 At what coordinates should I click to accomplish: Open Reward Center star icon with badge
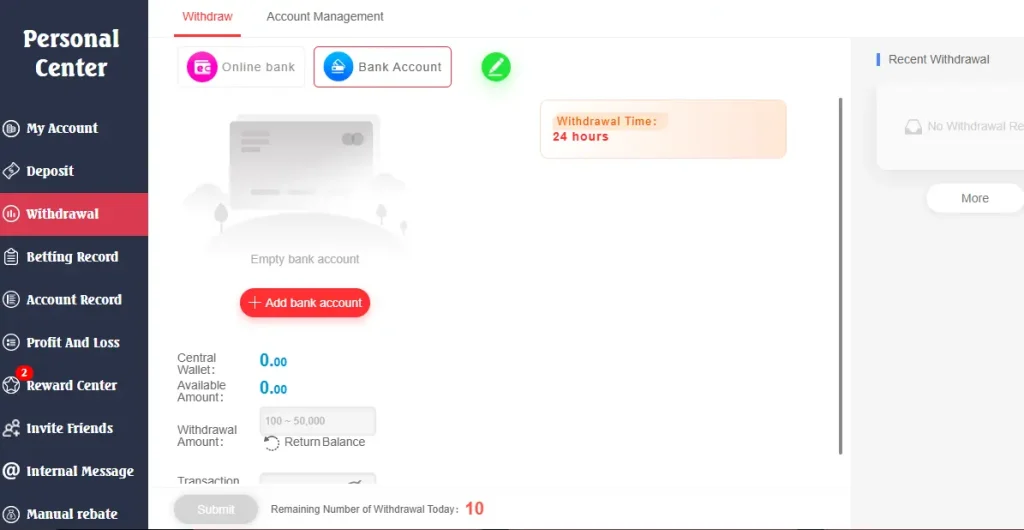pos(11,385)
